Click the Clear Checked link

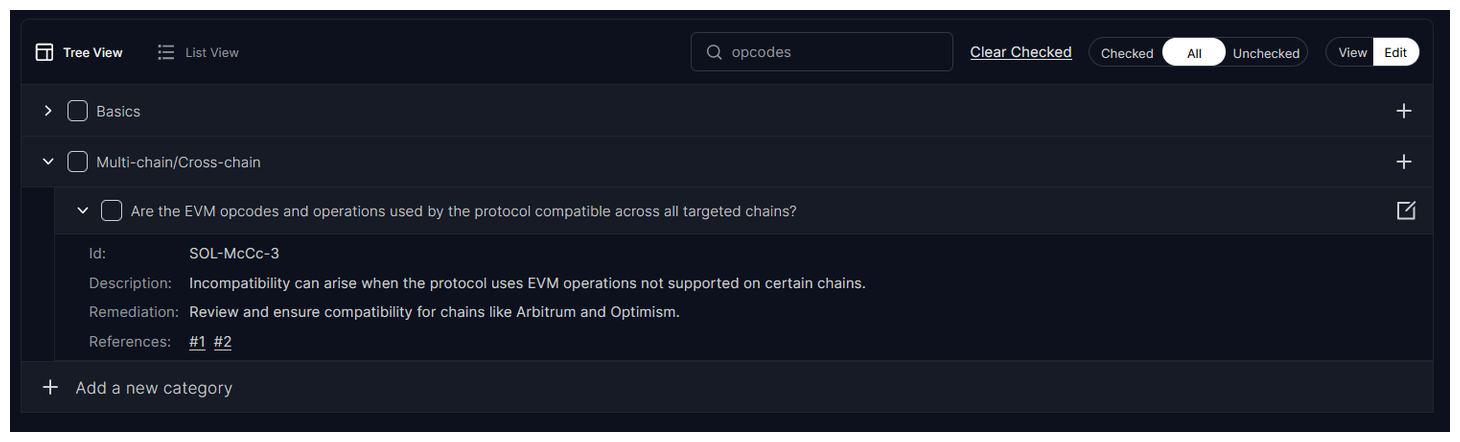coord(1020,52)
